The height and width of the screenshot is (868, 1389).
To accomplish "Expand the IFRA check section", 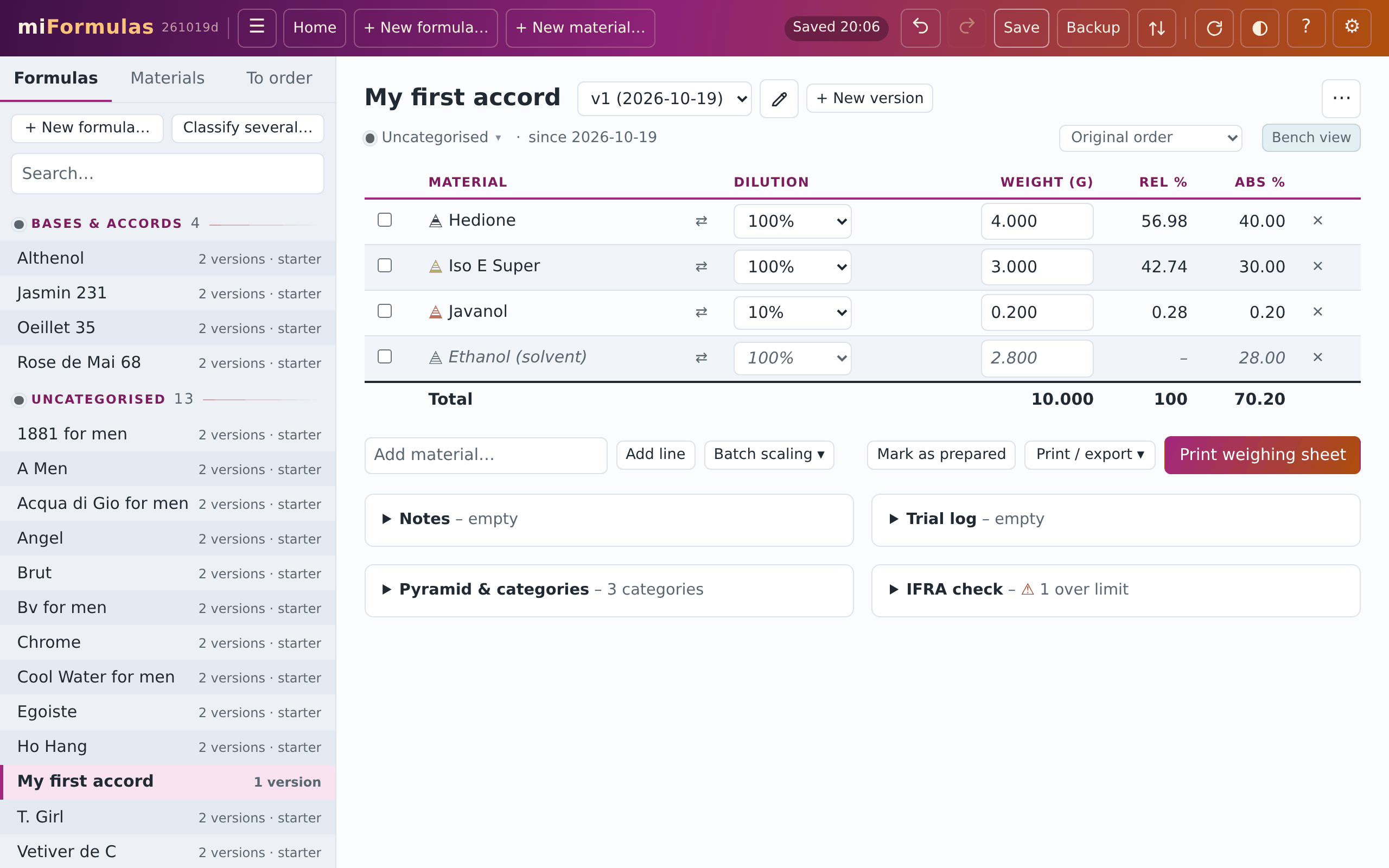I will 1115,591.
